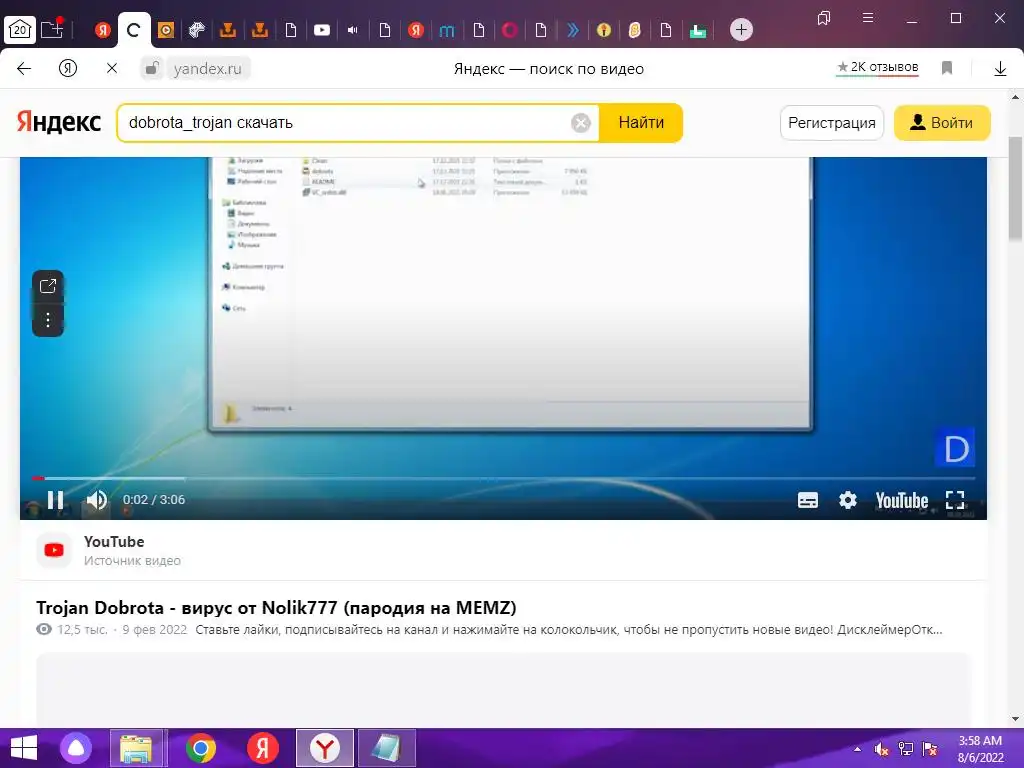Viewport: 1024px width, 768px height.
Task: Seek in the video progress bar
Action: [503, 478]
